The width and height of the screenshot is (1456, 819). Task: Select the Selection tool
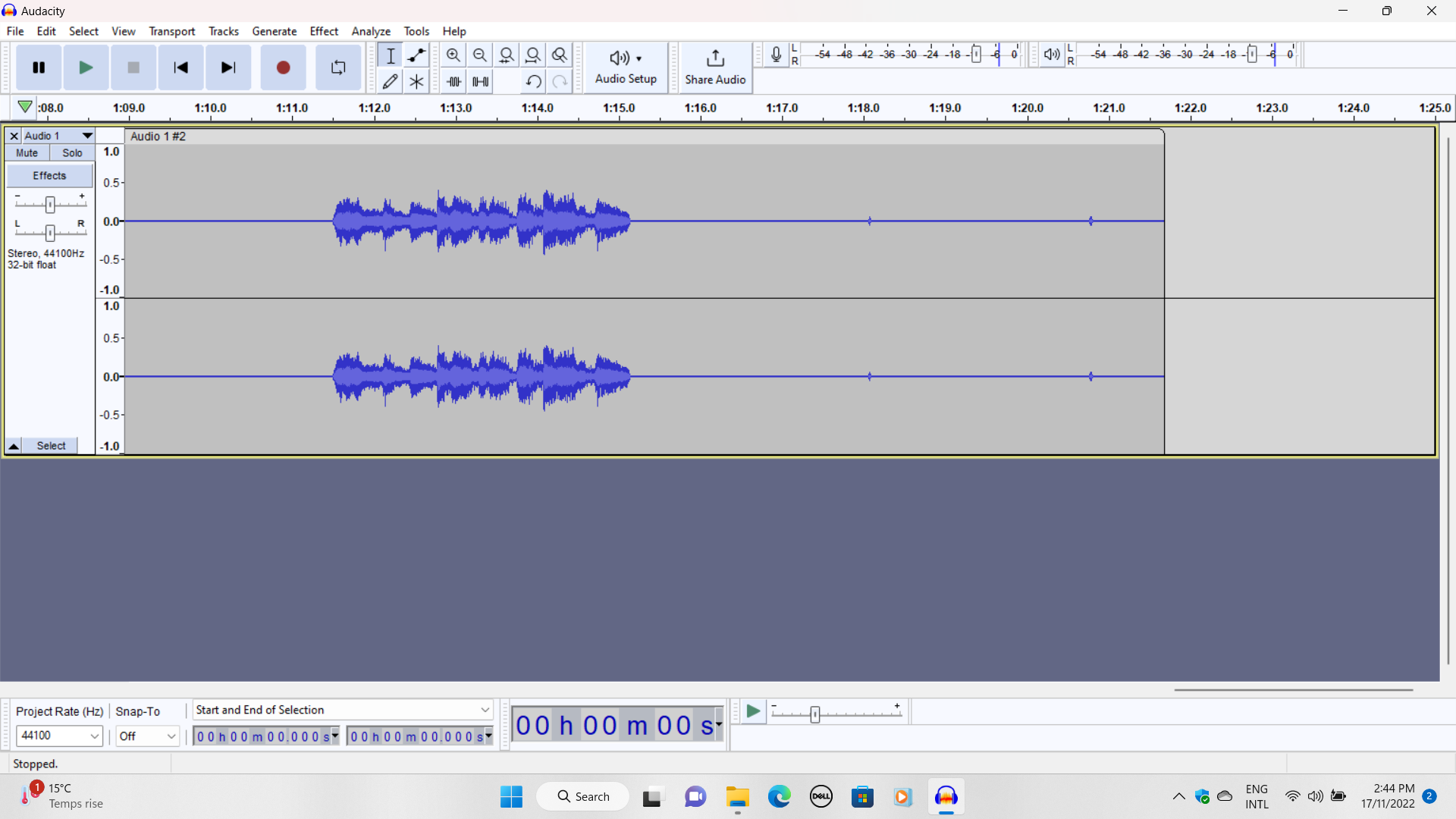coord(391,55)
